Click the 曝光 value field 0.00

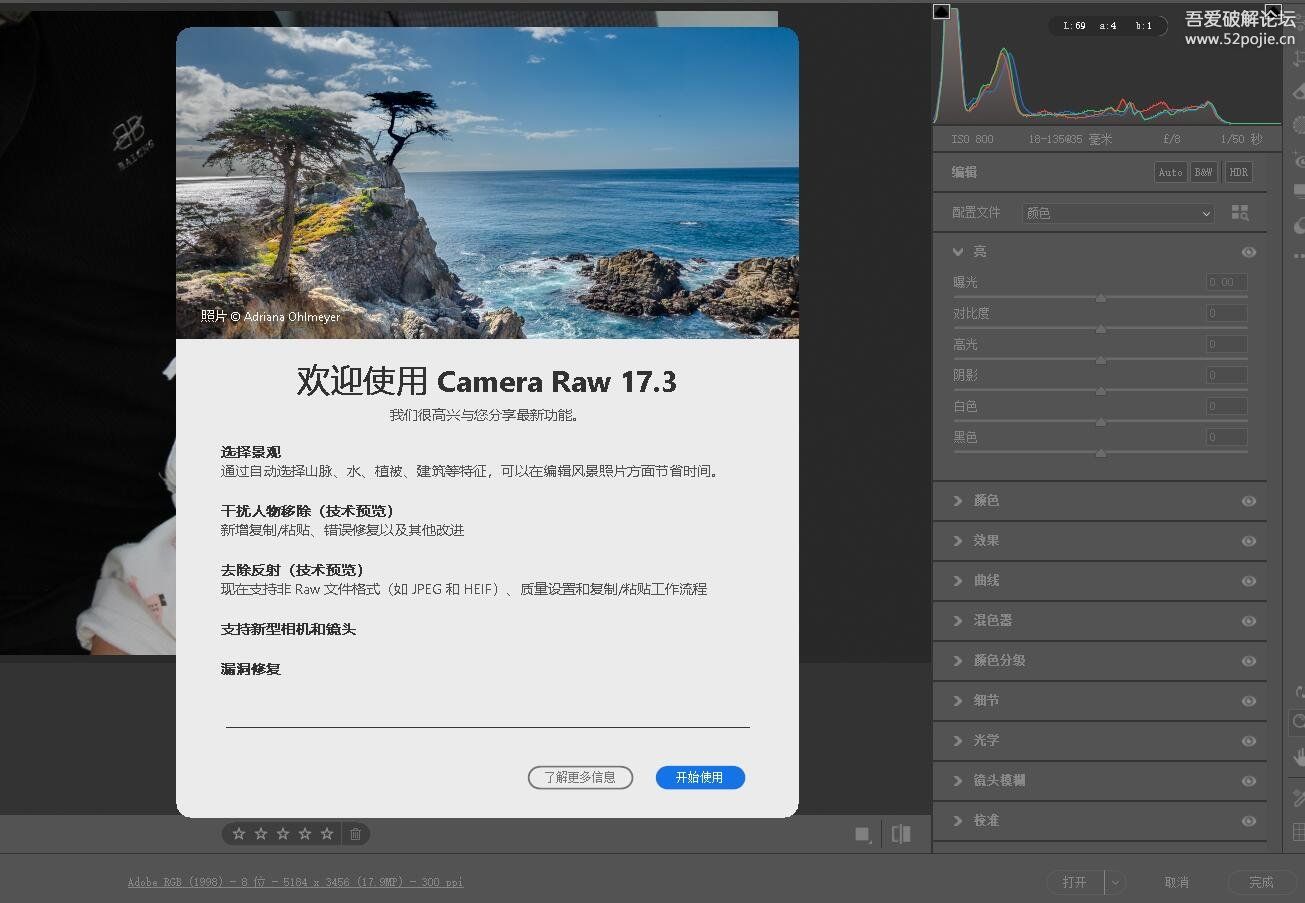(x=1226, y=282)
